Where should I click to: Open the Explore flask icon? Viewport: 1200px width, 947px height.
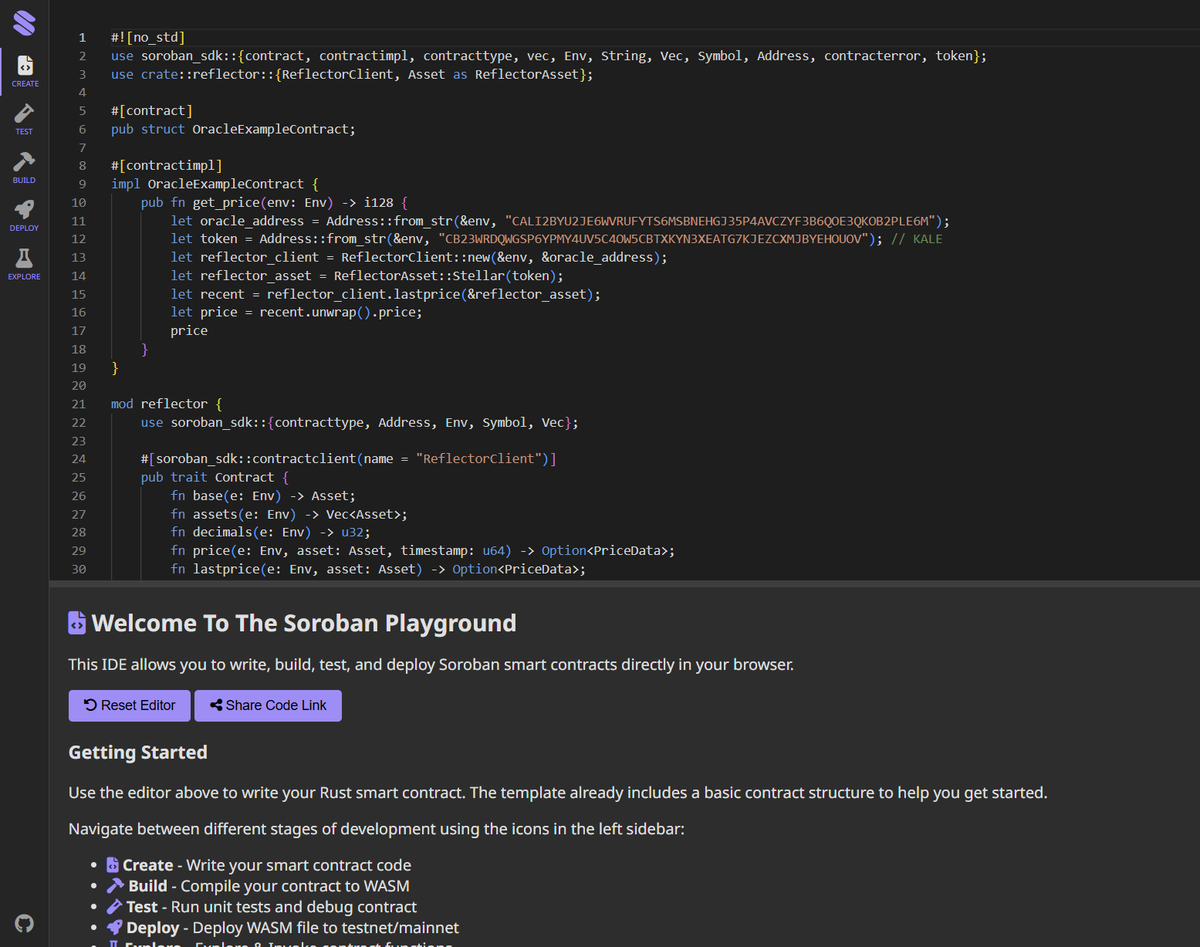coord(24,260)
